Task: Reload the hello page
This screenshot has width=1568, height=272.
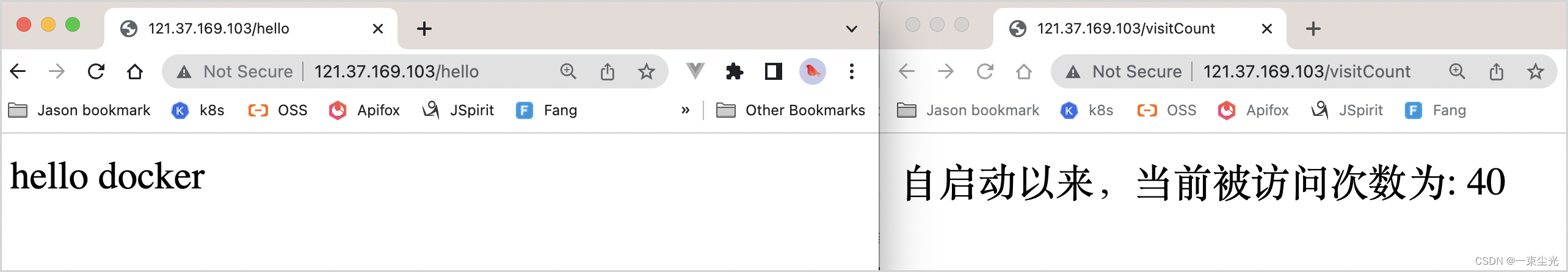Action: [96, 72]
